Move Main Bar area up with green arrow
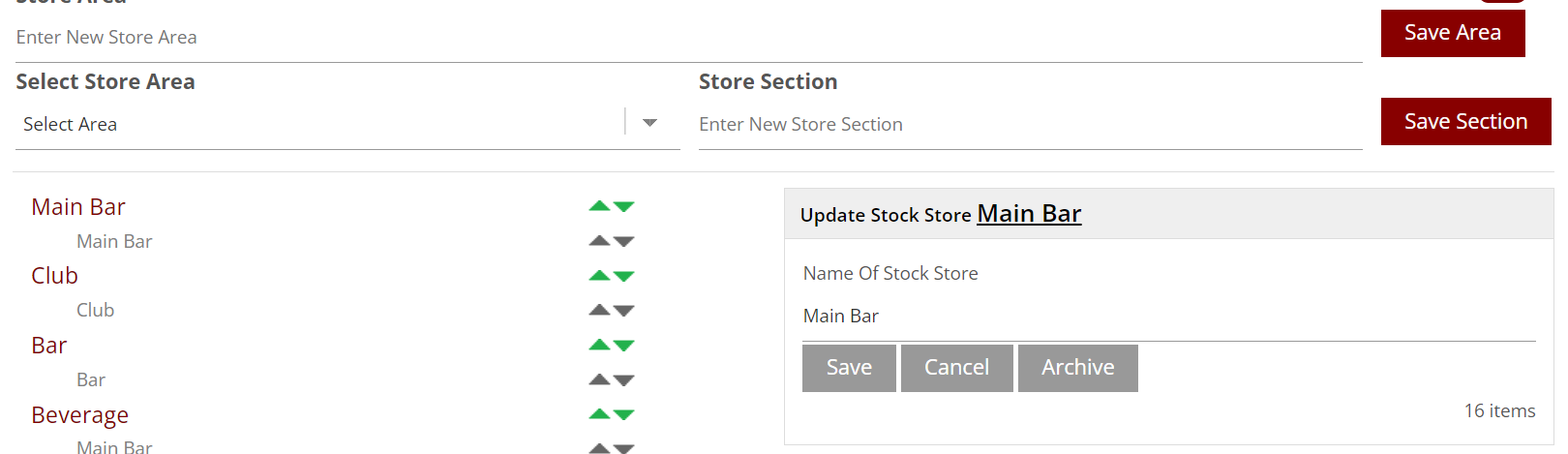 599,206
